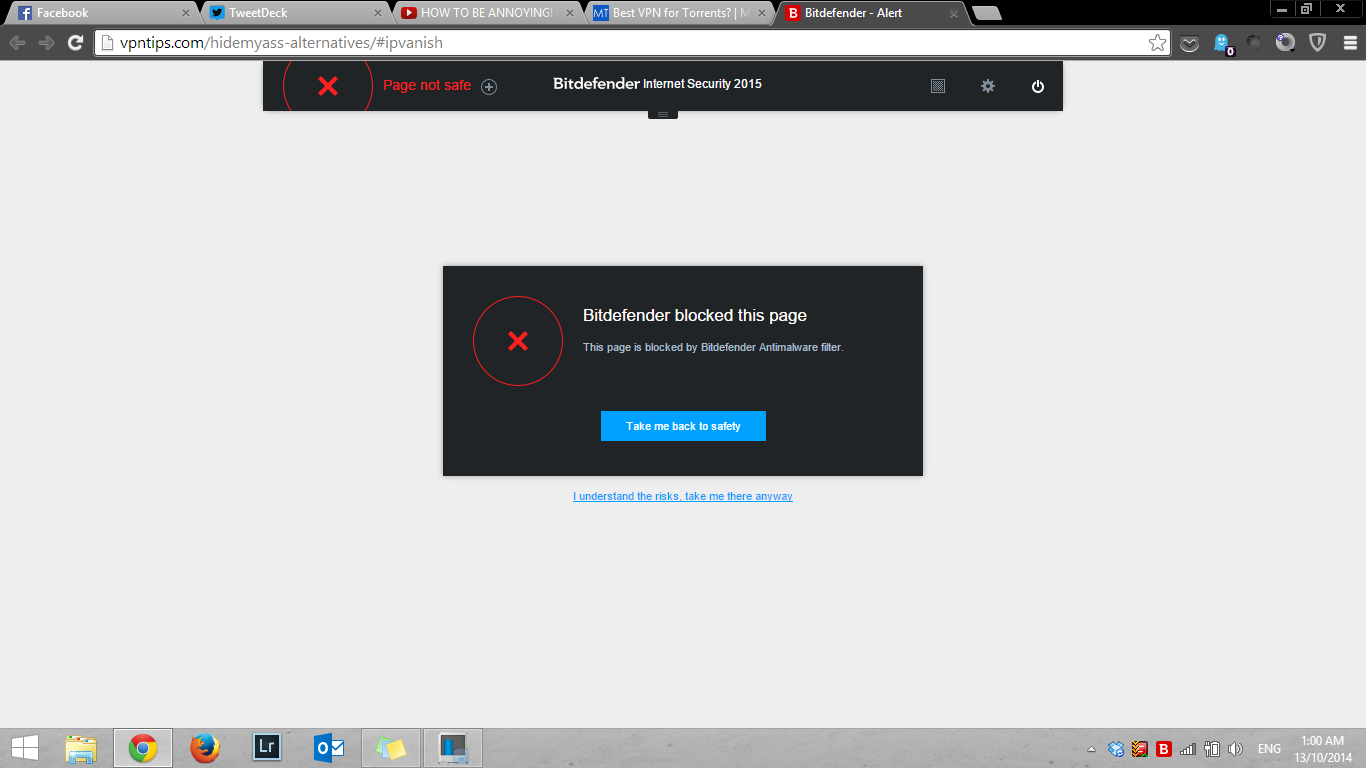Open Sticky Notes from the taskbar
This screenshot has width=1366, height=768.
coord(391,748)
